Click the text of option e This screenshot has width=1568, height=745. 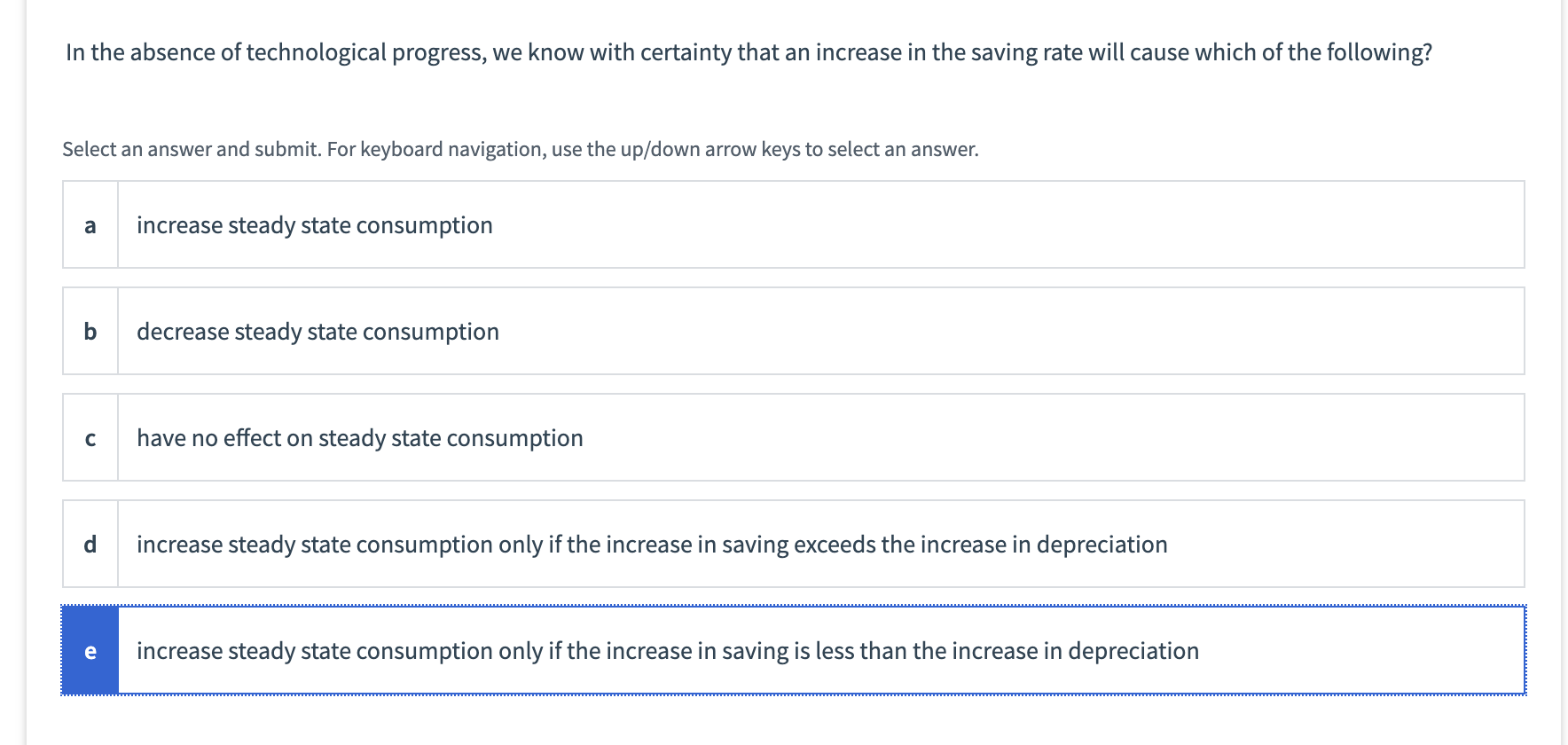tap(668, 650)
